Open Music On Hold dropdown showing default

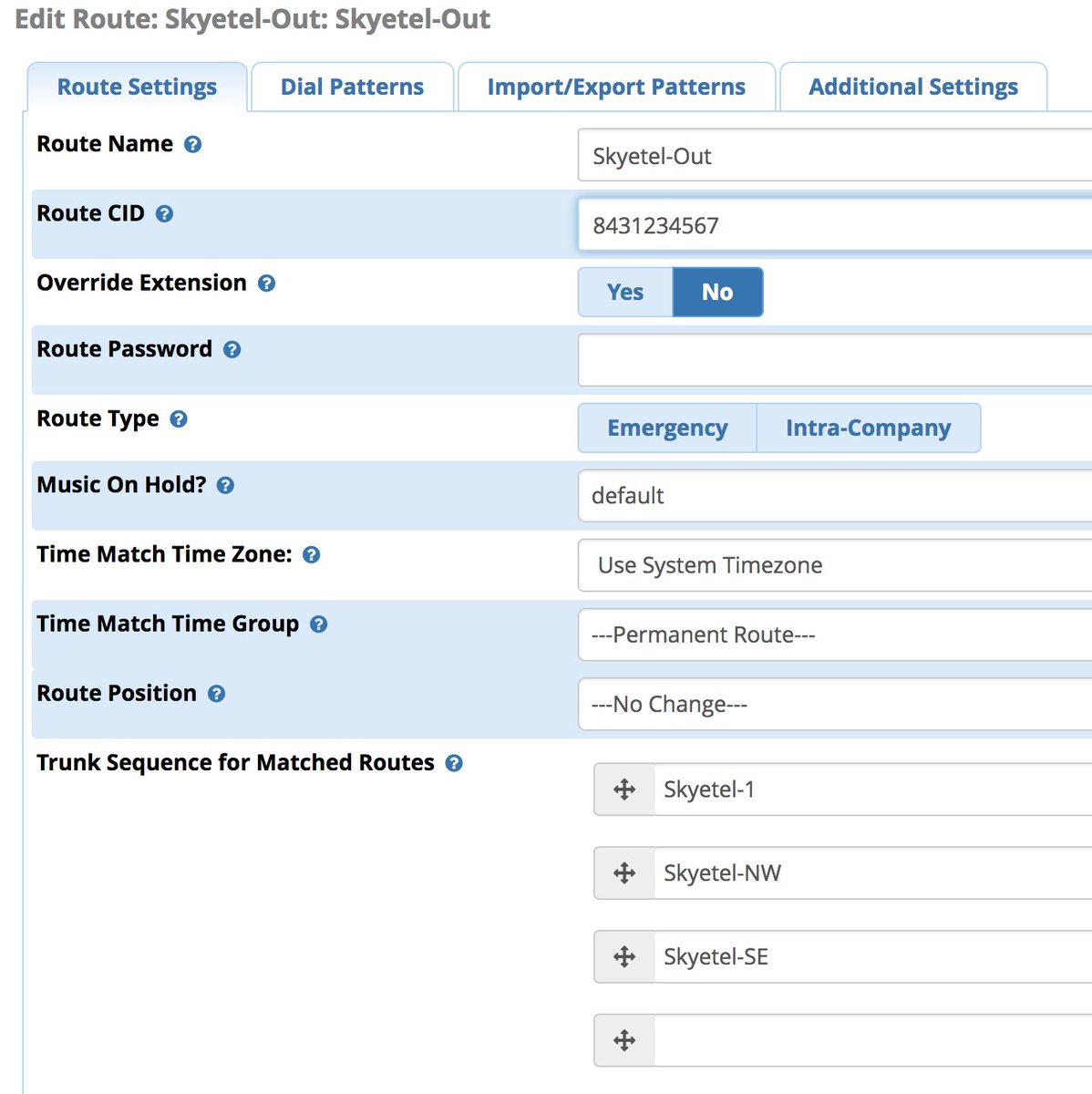click(835, 496)
